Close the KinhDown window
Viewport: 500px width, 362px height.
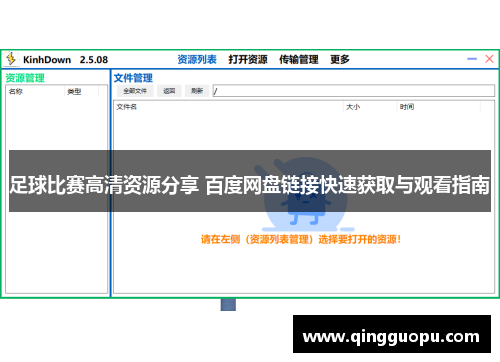point(489,59)
